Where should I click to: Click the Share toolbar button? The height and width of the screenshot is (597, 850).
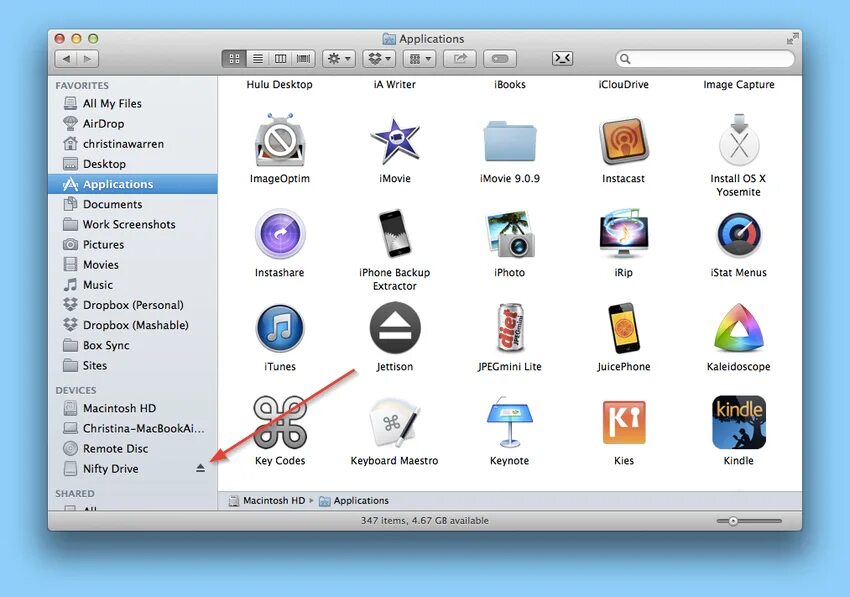[x=460, y=59]
